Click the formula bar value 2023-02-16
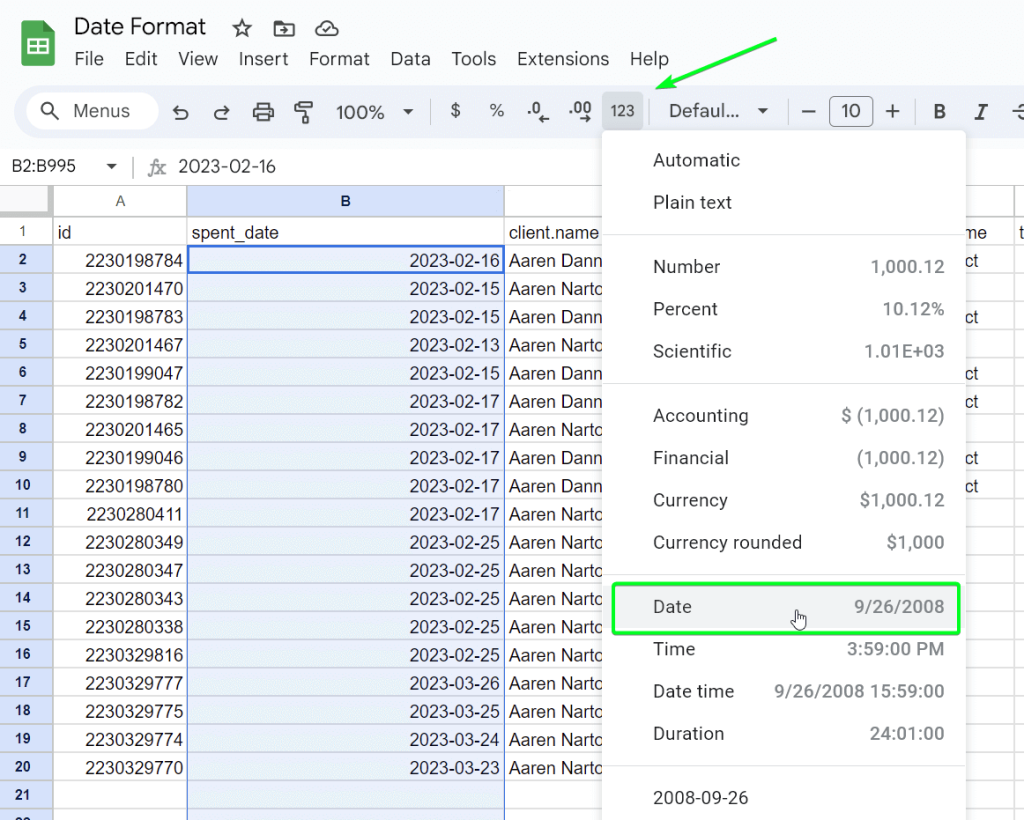 [x=227, y=167]
